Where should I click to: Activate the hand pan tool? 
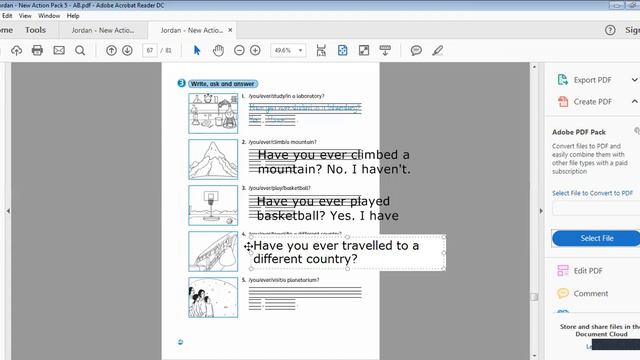click(x=218, y=50)
